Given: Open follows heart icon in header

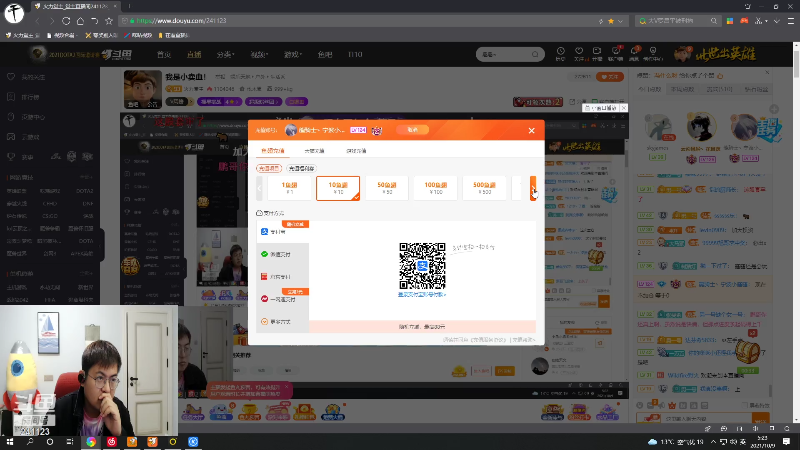Looking at the screenshot, I should (x=579, y=53).
